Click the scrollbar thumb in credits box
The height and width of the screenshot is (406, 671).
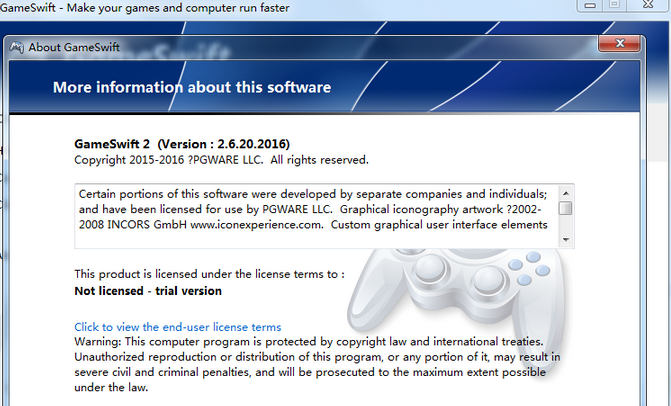pyautogui.click(x=566, y=208)
